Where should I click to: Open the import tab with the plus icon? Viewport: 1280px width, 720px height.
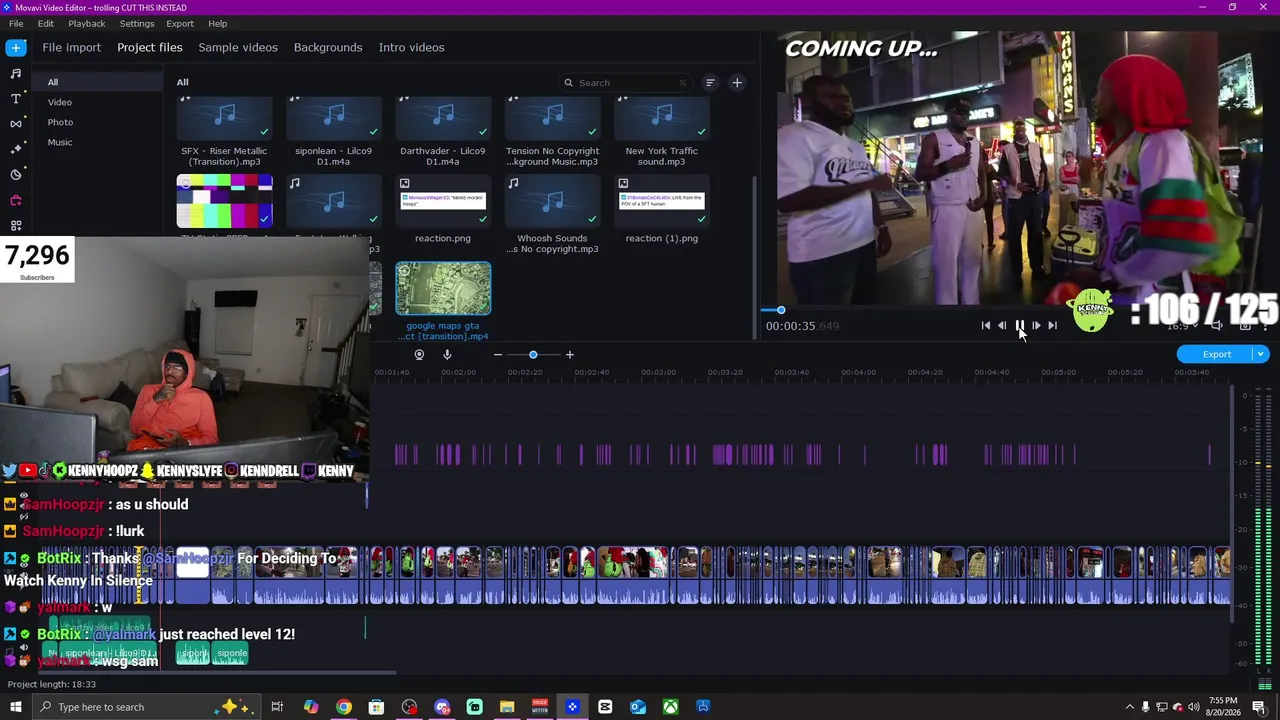coord(16,47)
